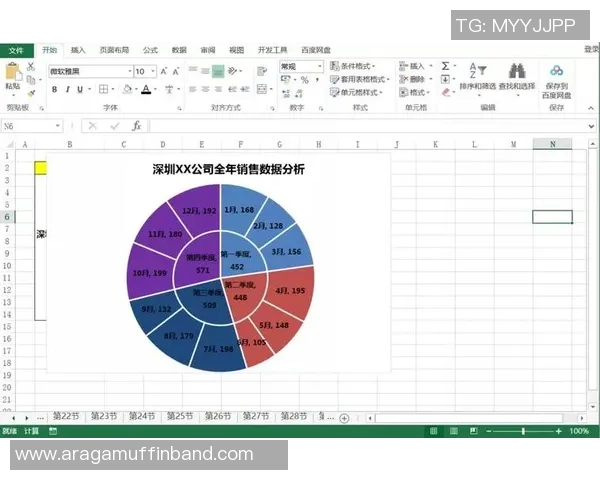Click the Copy icon
The height and width of the screenshot is (480, 600).
(x=31, y=80)
